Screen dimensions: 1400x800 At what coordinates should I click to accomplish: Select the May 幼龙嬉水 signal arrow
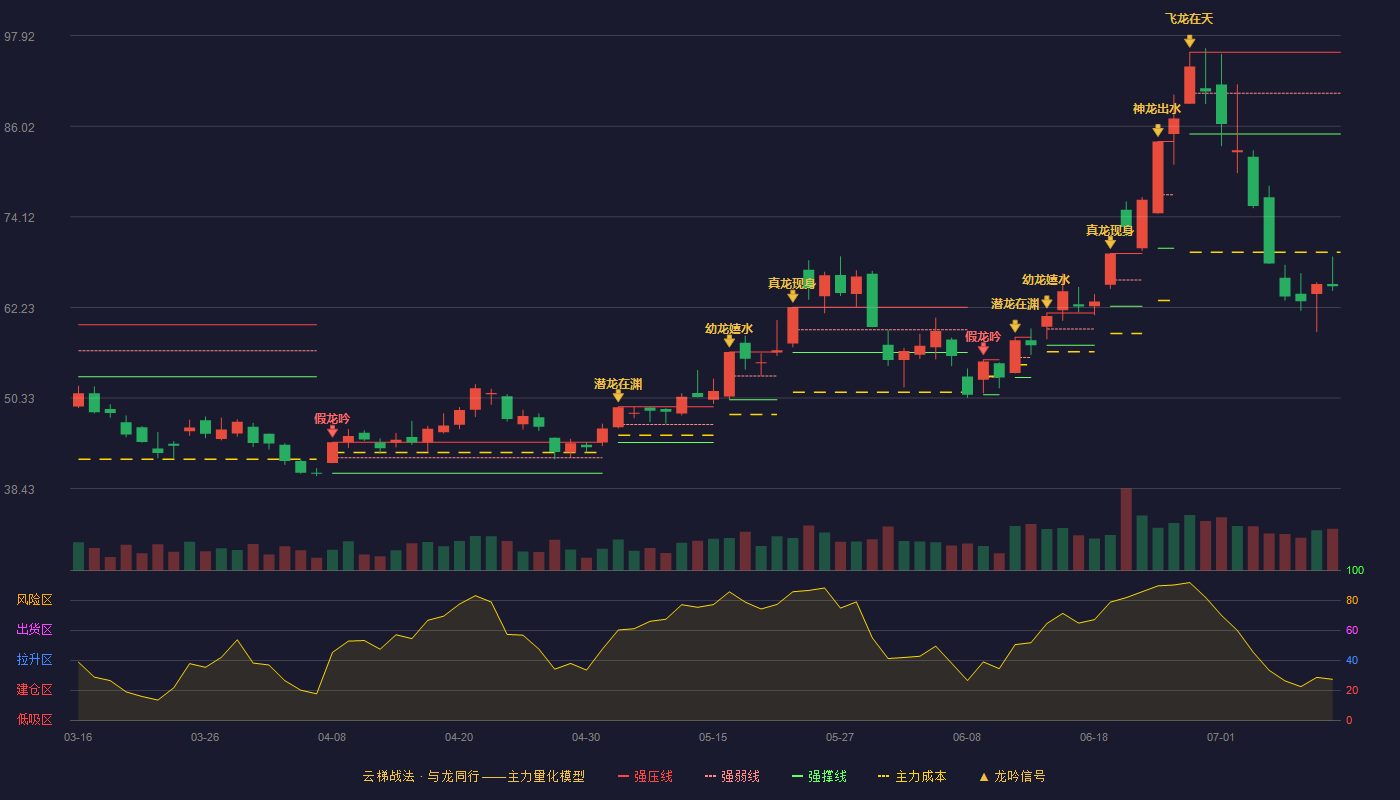(x=729, y=341)
